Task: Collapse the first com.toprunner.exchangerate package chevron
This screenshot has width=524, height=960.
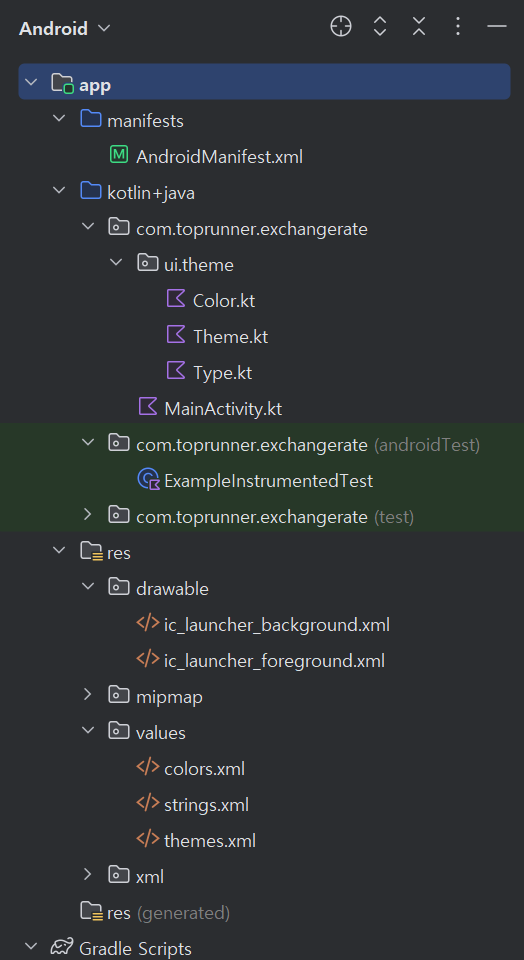Action: (88, 226)
